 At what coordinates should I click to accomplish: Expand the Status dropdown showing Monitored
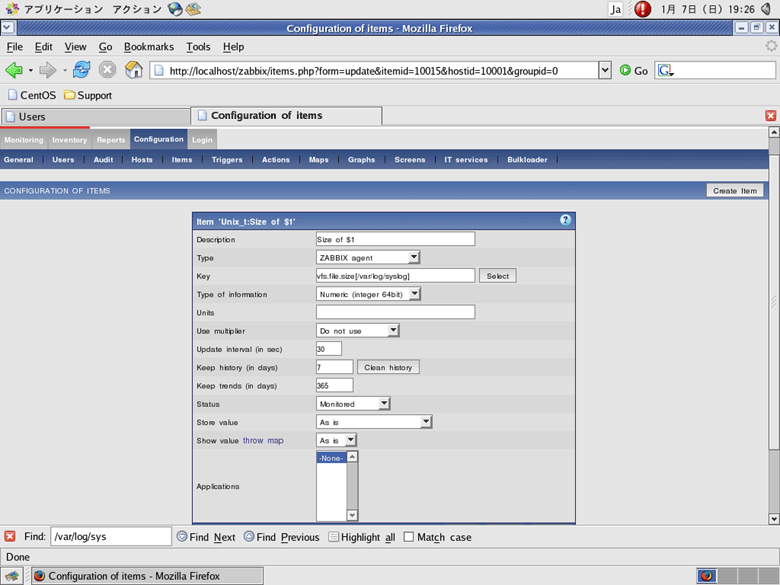point(353,404)
